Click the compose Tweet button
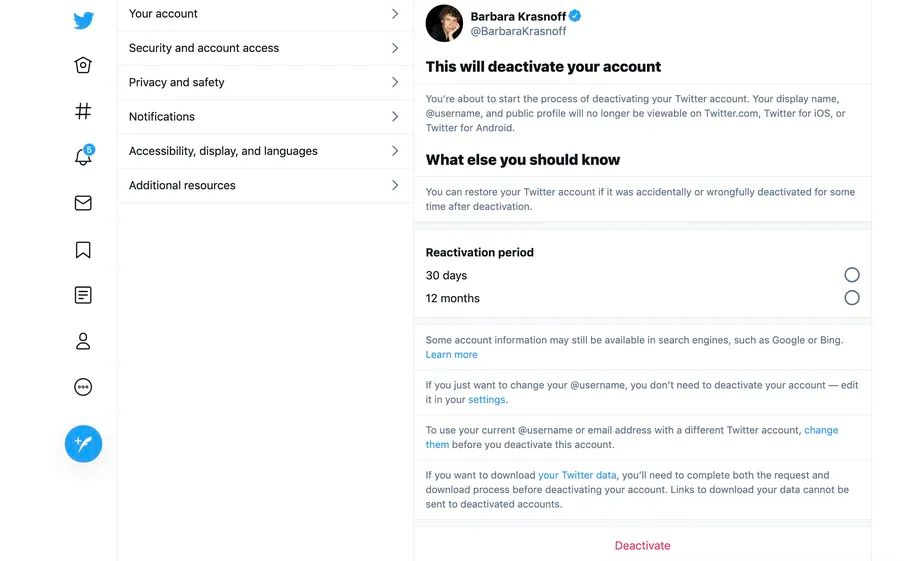Viewport: 920px width, 561px height. (x=83, y=443)
